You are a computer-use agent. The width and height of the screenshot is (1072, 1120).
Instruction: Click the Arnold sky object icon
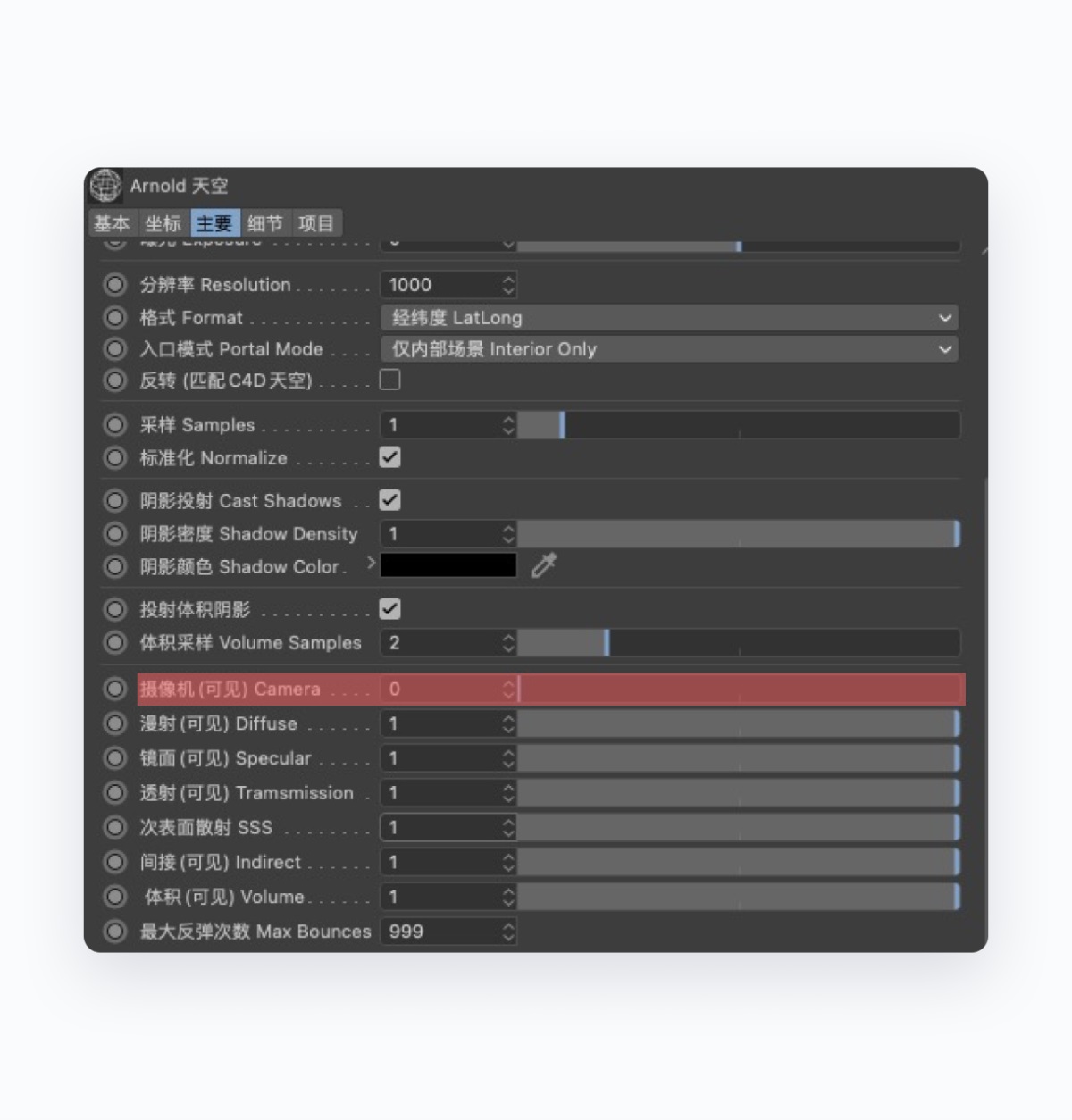click(x=106, y=186)
